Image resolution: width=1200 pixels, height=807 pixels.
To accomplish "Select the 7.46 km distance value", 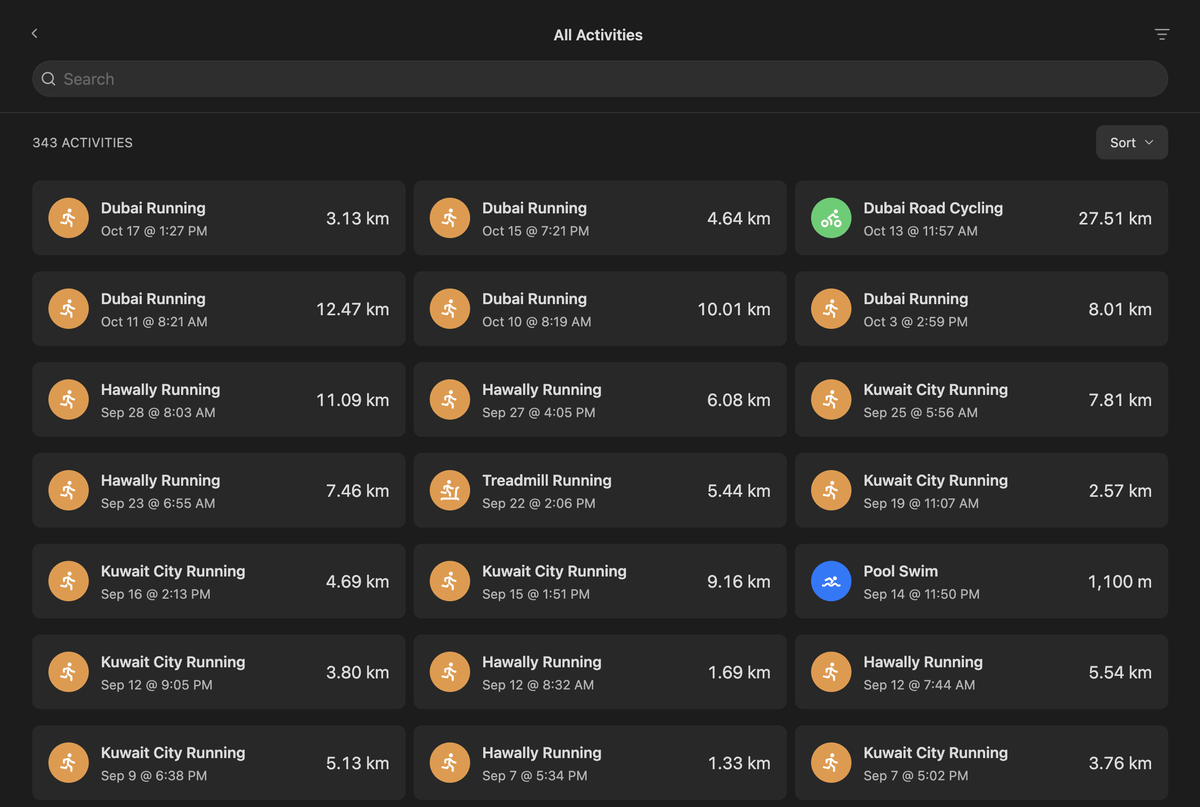I will tap(358, 491).
